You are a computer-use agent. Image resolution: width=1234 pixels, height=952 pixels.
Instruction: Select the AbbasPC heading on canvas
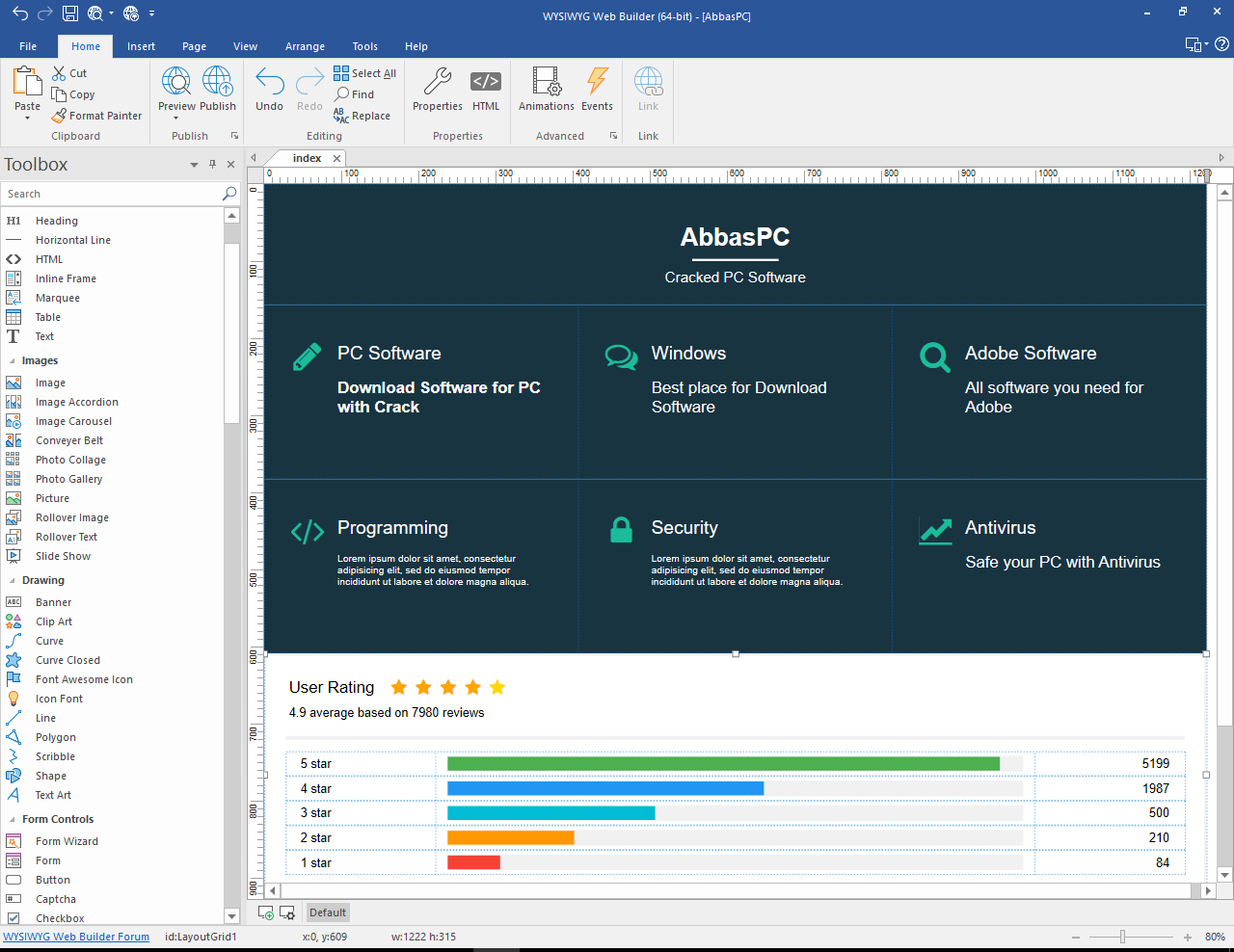point(735,236)
